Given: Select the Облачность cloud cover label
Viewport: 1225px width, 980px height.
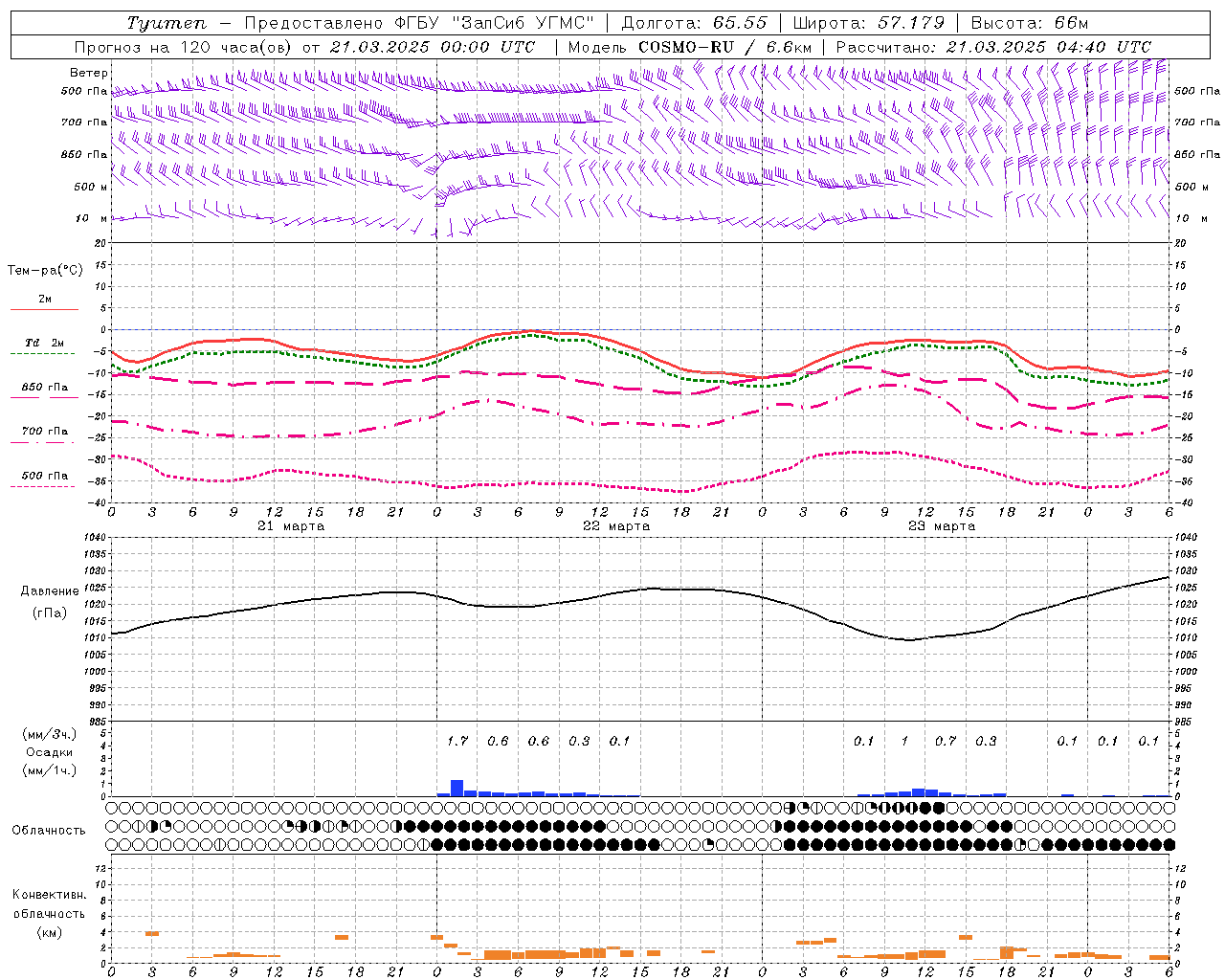Looking at the screenshot, I should click(x=49, y=831).
